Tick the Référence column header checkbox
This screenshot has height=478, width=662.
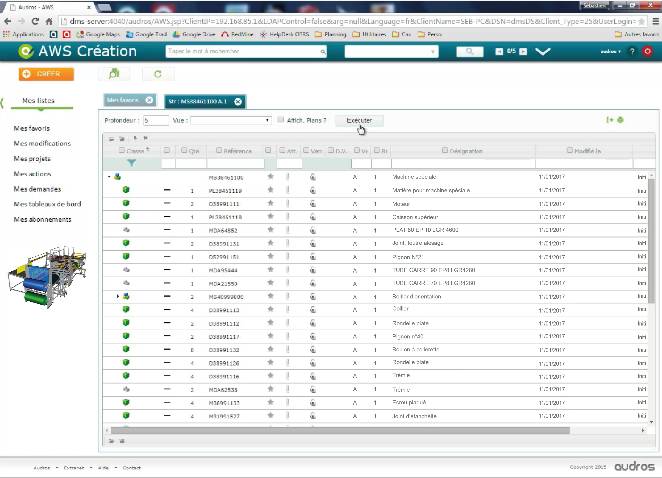pyautogui.click(x=214, y=150)
